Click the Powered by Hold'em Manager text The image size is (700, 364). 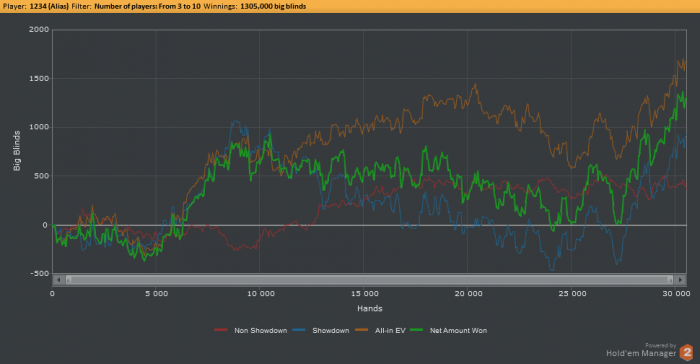pos(641,351)
